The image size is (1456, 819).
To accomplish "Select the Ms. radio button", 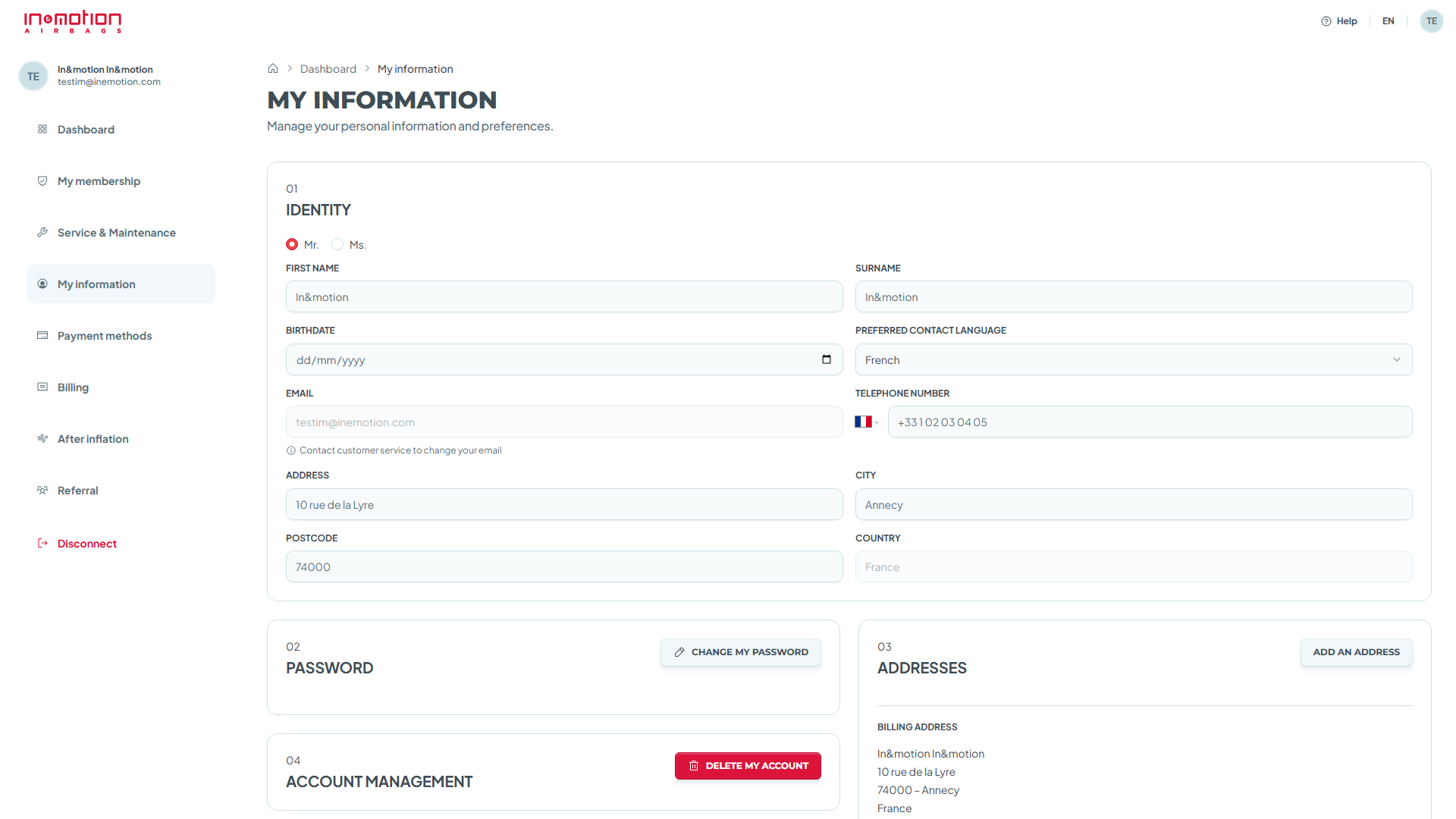I will [337, 244].
